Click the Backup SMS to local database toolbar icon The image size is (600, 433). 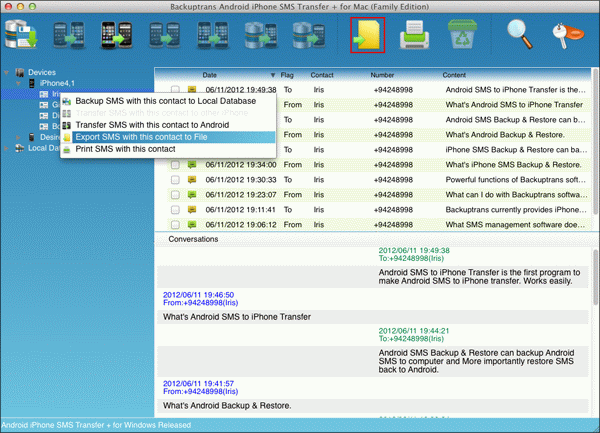tap(21, 35)
